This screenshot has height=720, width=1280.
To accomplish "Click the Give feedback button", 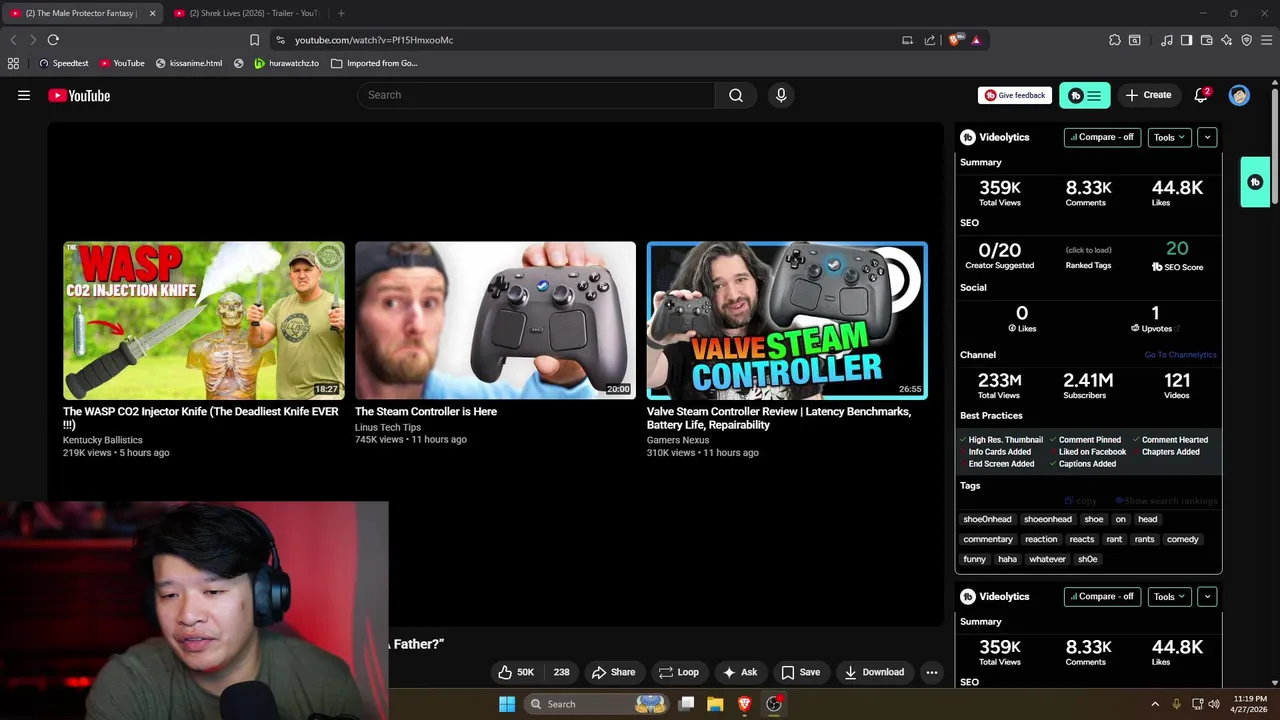I will pyautogui.click(x=1015, y=95).
